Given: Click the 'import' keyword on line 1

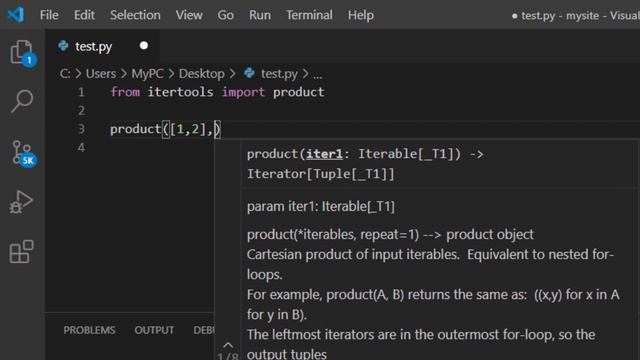Looking at the screenshot, I should (243, 92).
